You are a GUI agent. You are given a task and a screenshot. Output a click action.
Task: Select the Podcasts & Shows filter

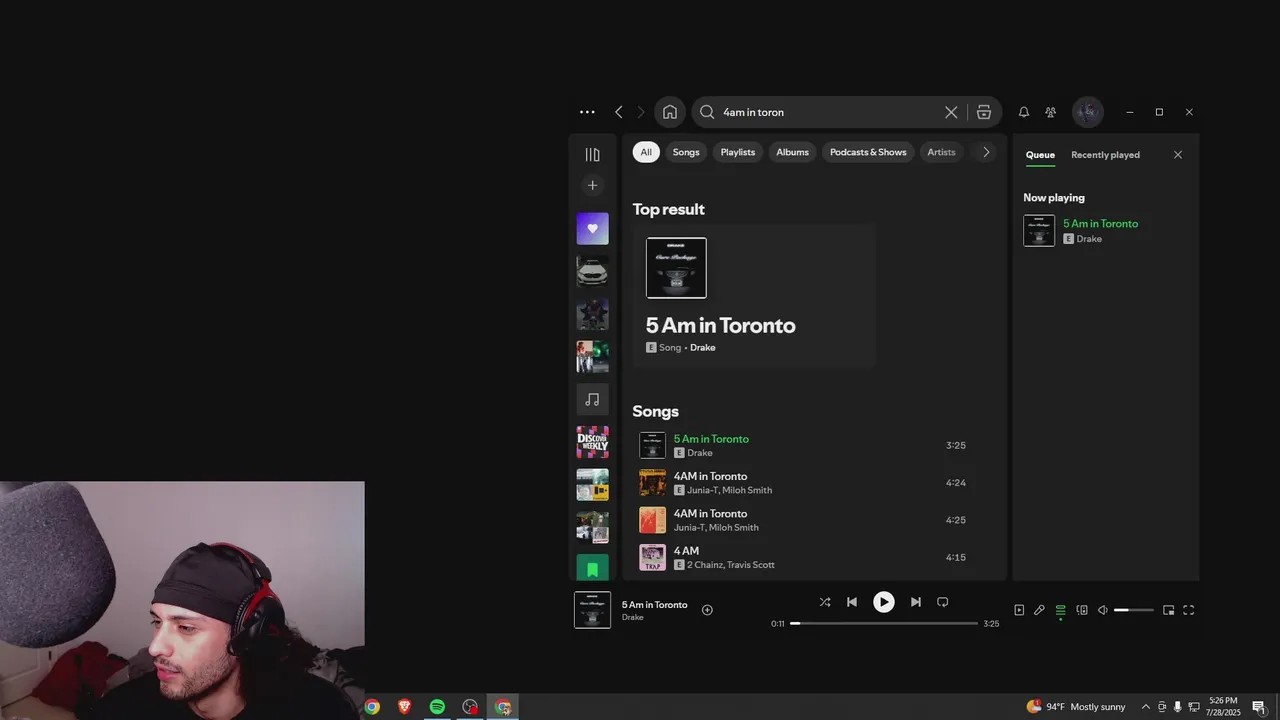pos(868,152)
